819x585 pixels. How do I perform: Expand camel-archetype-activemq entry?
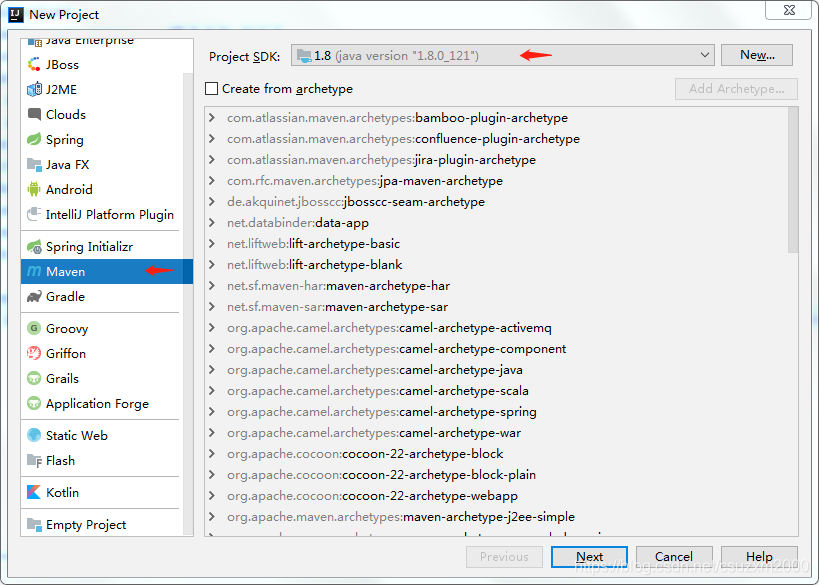tap(212, 327)
